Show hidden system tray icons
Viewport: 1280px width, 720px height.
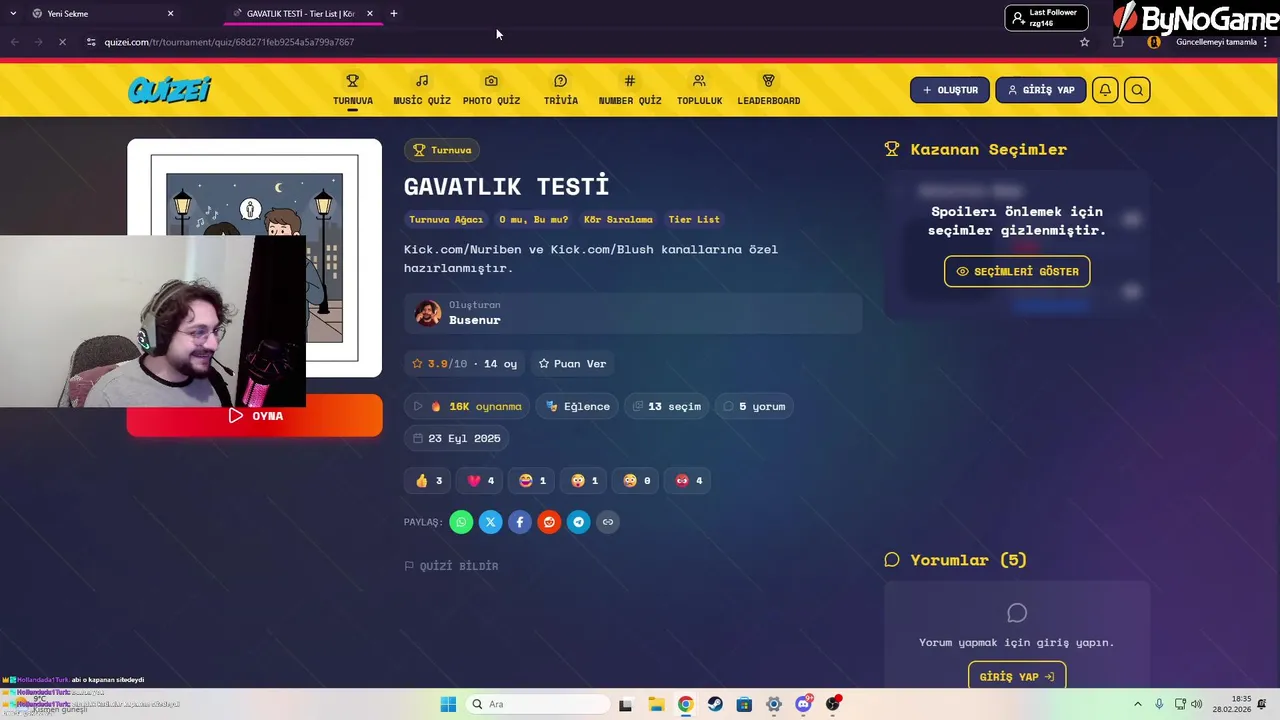[x=1137, y=705]
